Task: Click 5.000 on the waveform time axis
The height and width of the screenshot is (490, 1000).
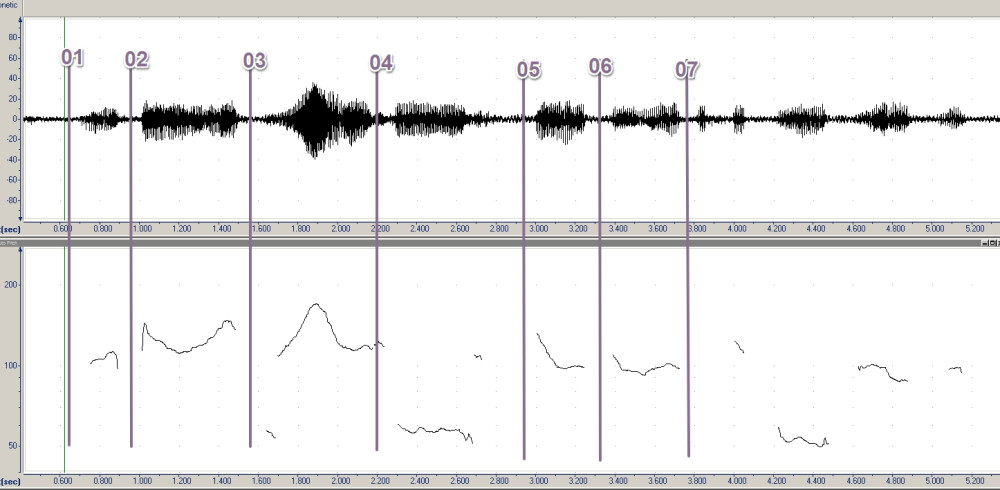Action: tap(934, 228)
